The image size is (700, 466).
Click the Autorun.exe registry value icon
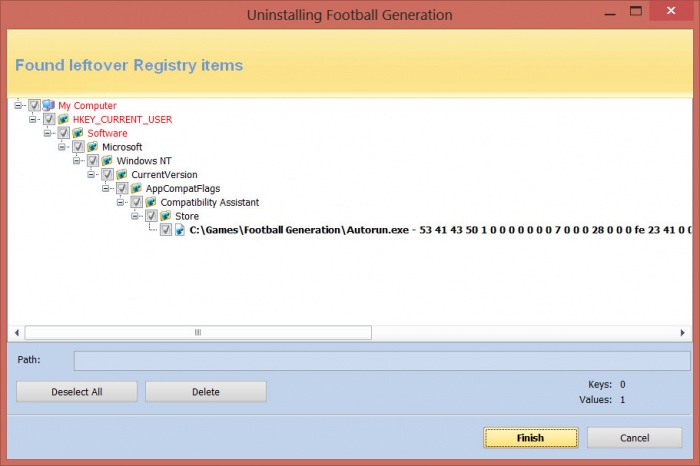point(180,230)
